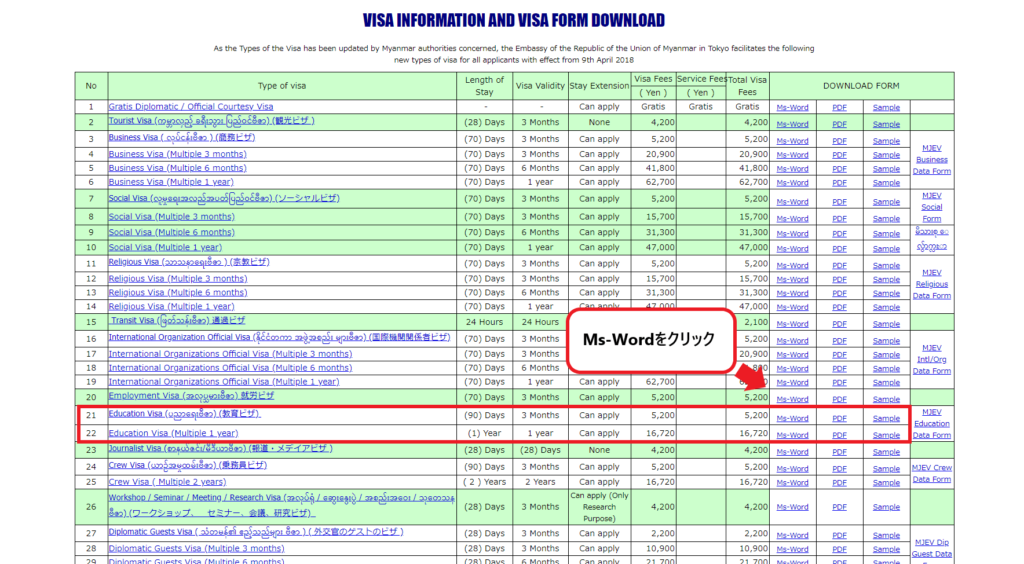This screenshot has height=564, width=1024.
Task: Open Sample for Social Visa (Multiple 6 months)
Action: tap(885, 233)
